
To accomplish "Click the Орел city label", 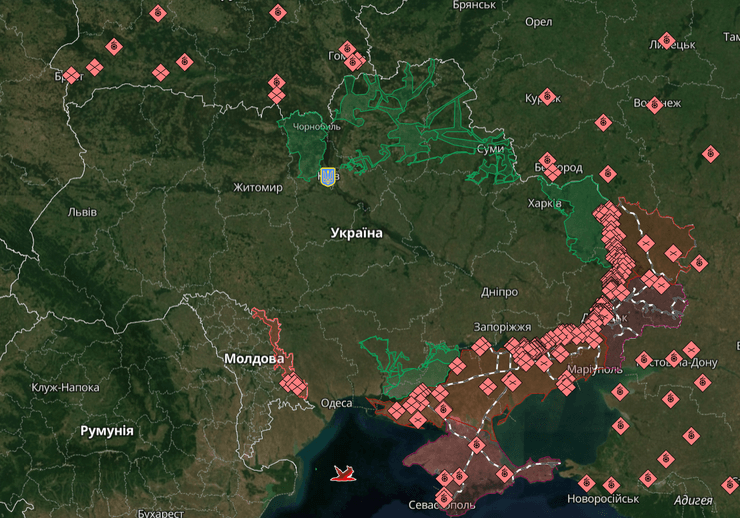I will point(538,22).
